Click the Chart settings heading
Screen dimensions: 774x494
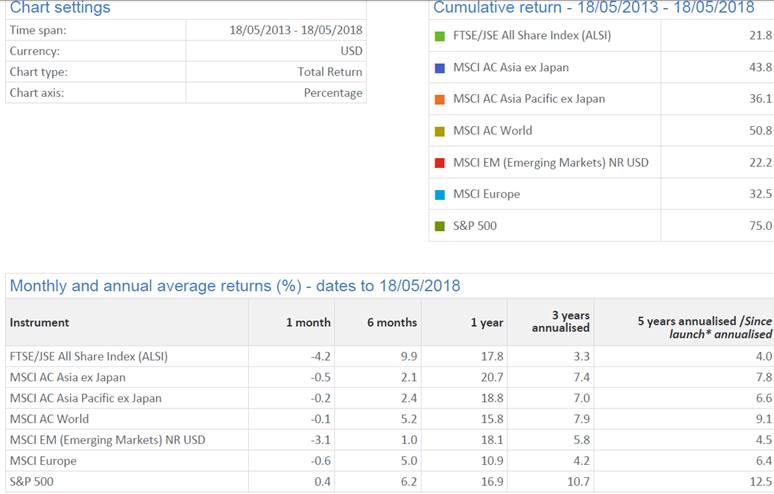click(60, 8)
